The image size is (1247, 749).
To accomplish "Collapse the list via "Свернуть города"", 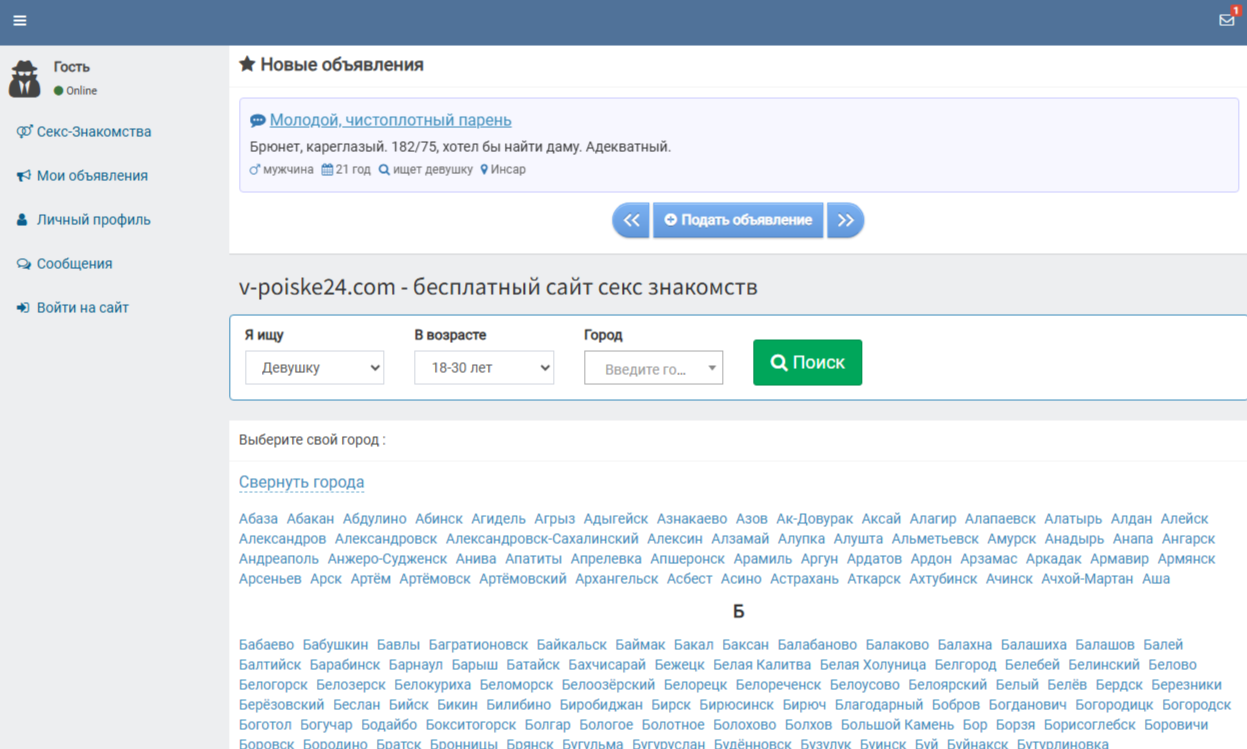I will 301,482.
